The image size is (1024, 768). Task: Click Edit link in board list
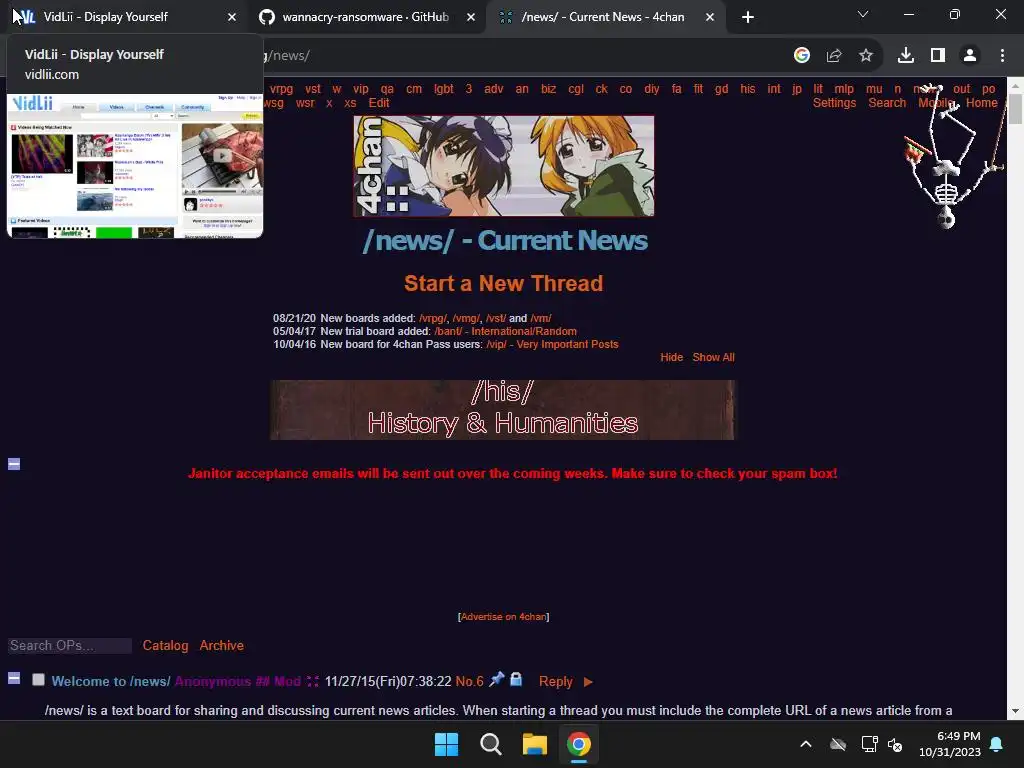379,103
